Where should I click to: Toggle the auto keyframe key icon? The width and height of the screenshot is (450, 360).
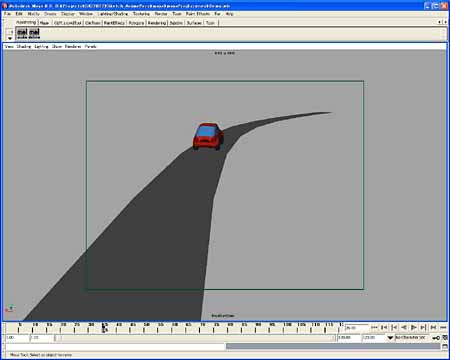[436, 338]
